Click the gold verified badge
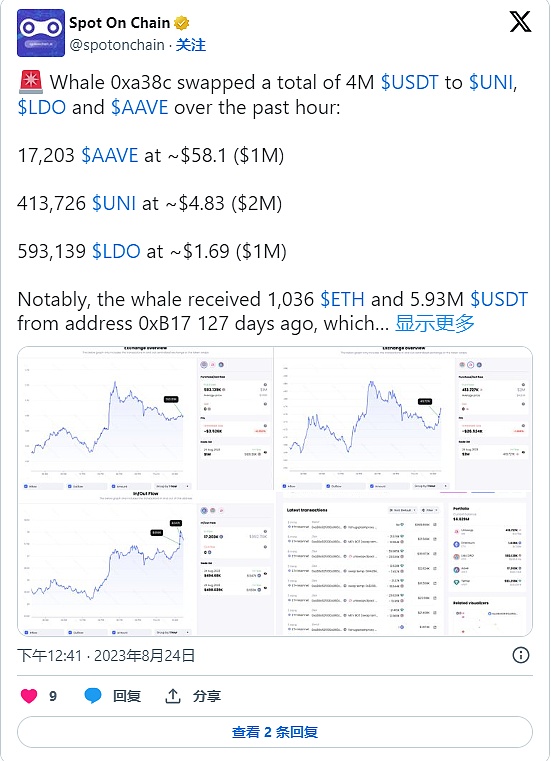The width and height of the screenshot is (551, 761). [182, 23]
